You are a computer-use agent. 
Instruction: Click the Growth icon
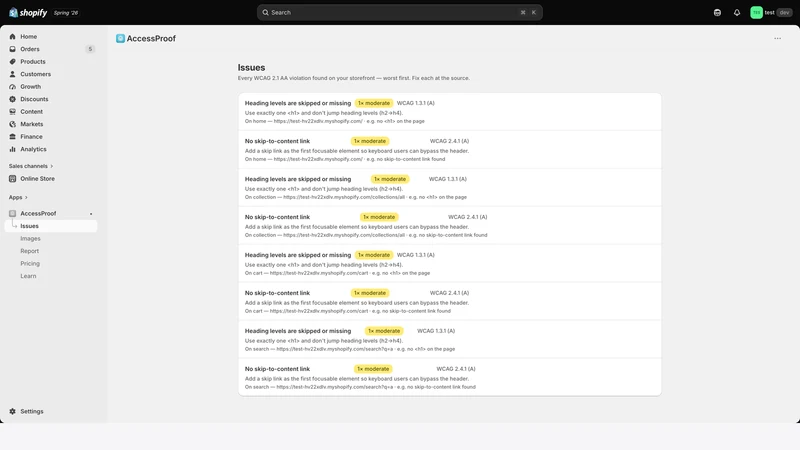point(12,87)
